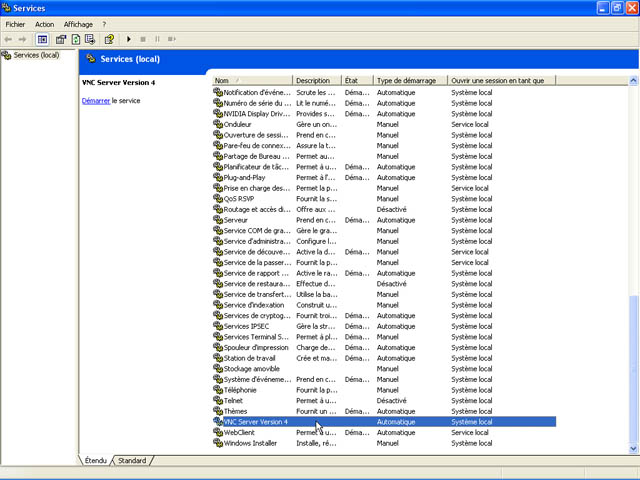Viewport: 640px width, 480px height.
Task: Click the Forward arrow in toolbar
Action: [22, 39]
